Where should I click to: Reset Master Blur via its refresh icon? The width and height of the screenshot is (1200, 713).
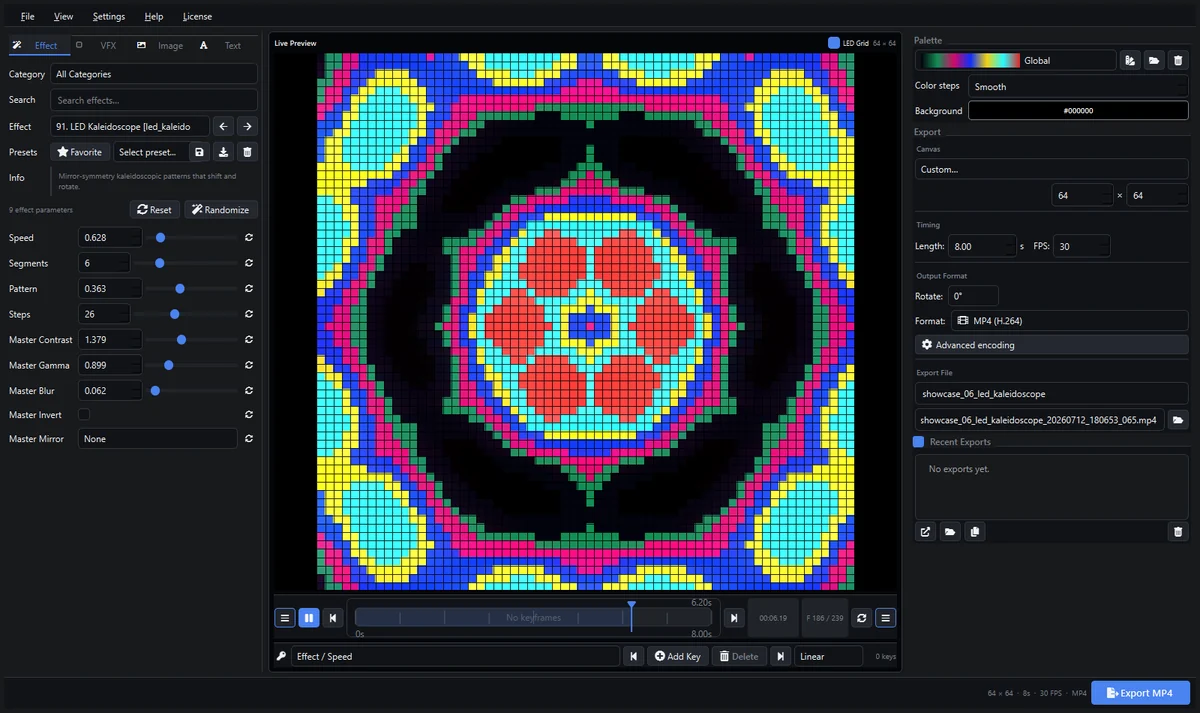(x=248, y=391)
